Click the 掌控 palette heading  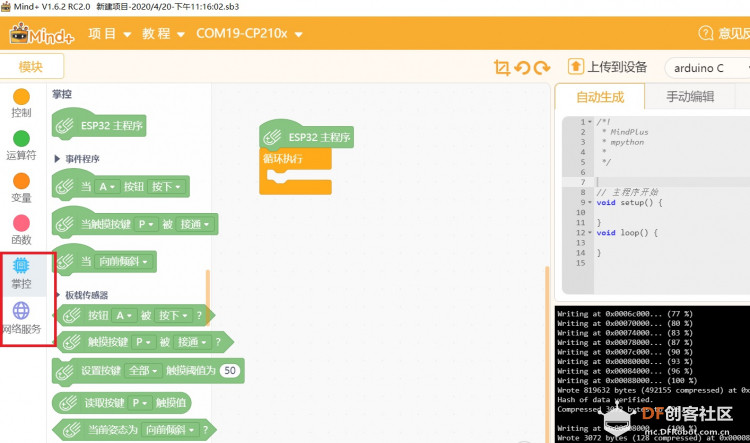[x=62, y=94]
